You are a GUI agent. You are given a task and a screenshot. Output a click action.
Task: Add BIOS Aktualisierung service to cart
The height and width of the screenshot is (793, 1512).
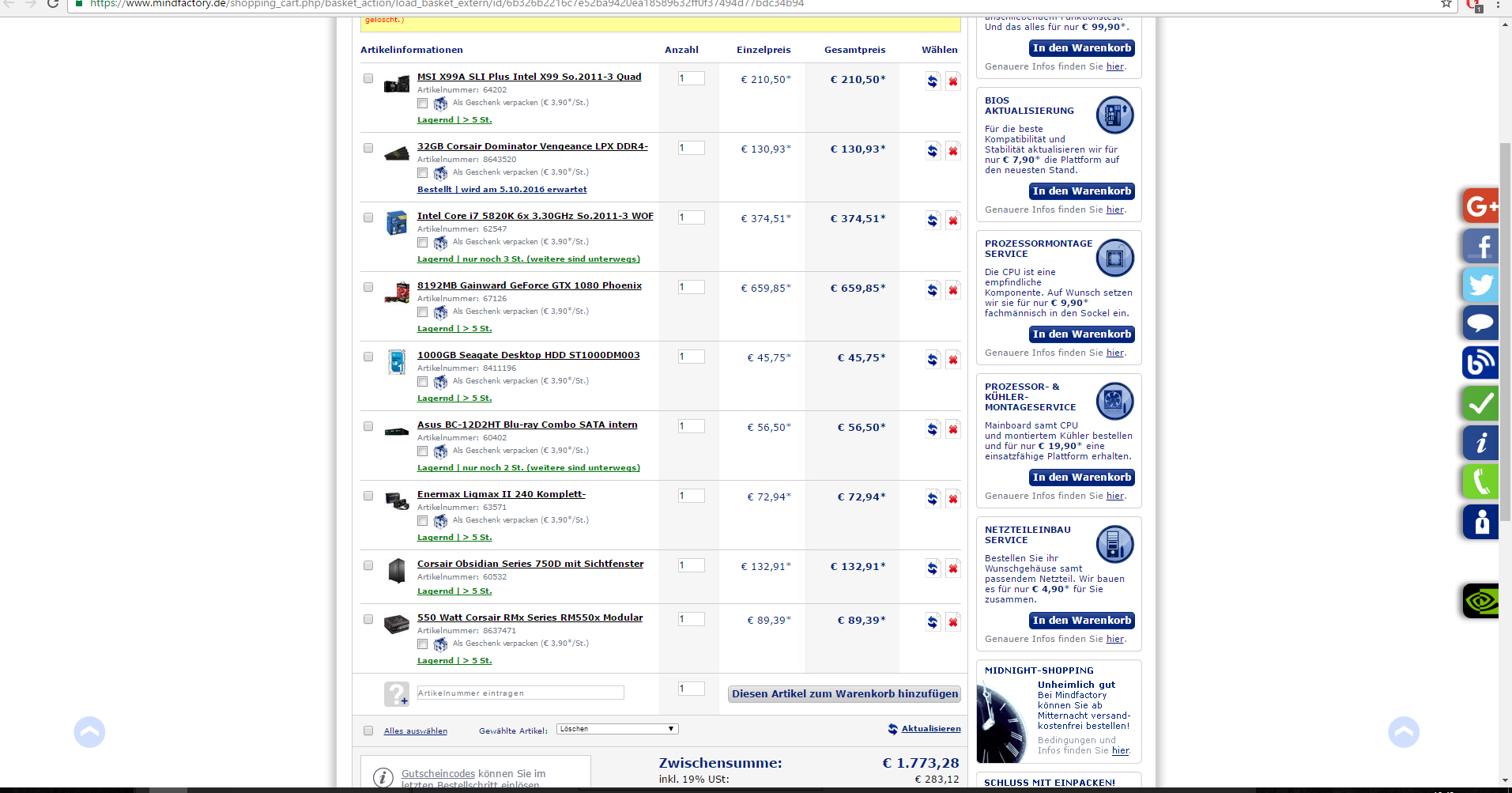click(x=1082, y=191)
